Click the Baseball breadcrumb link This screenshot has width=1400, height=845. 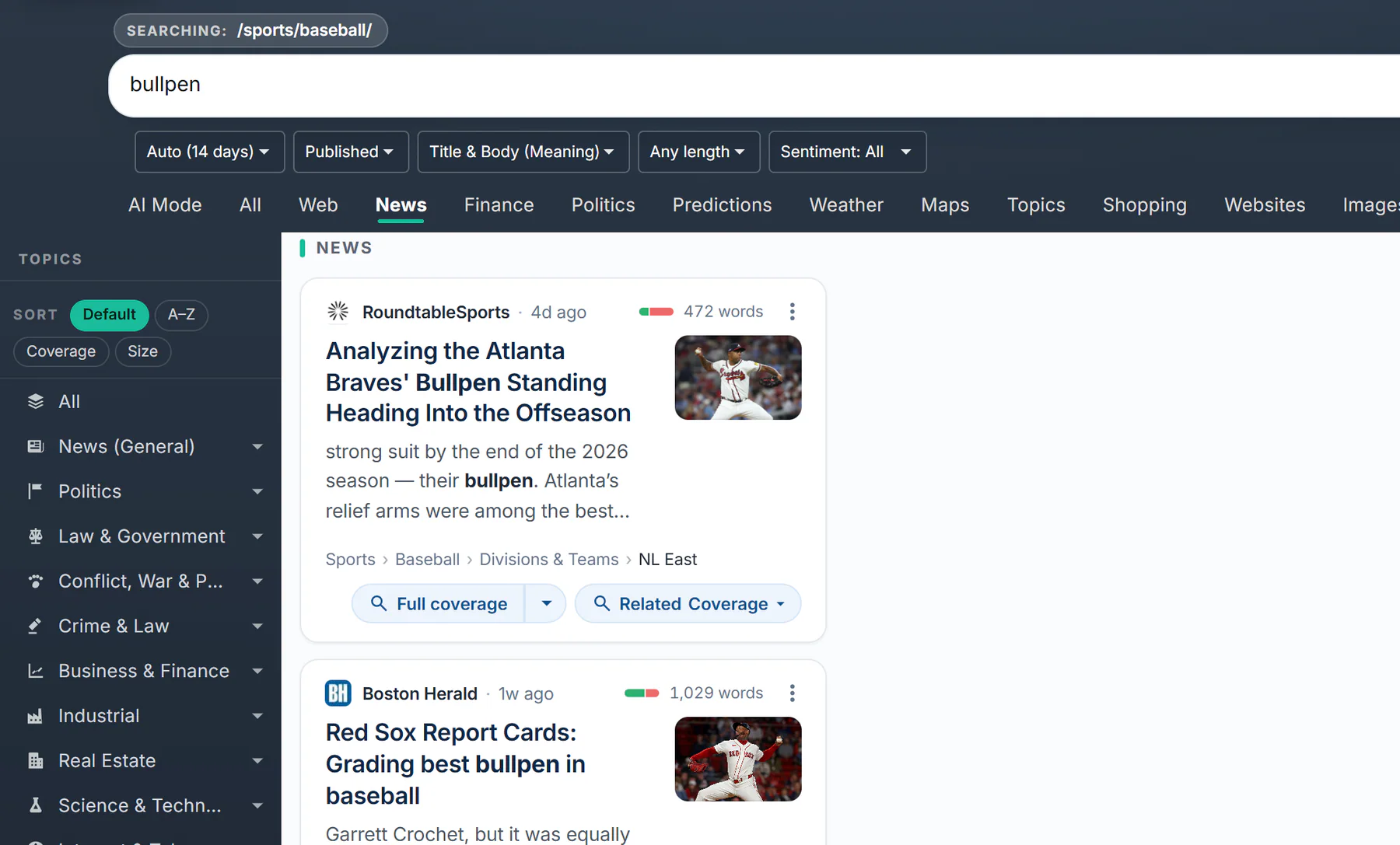[427, 559]
